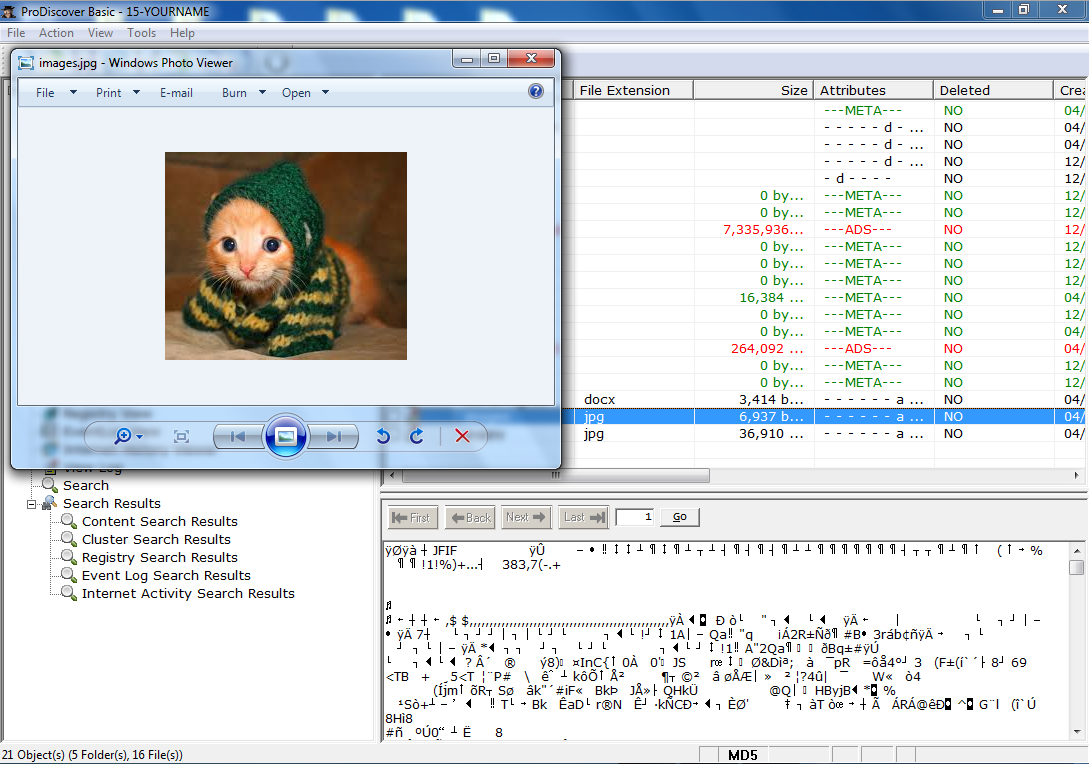Click the down arrow of the hex viewer scrollbar
The image size is (1089, 764).
[1076, 731]
